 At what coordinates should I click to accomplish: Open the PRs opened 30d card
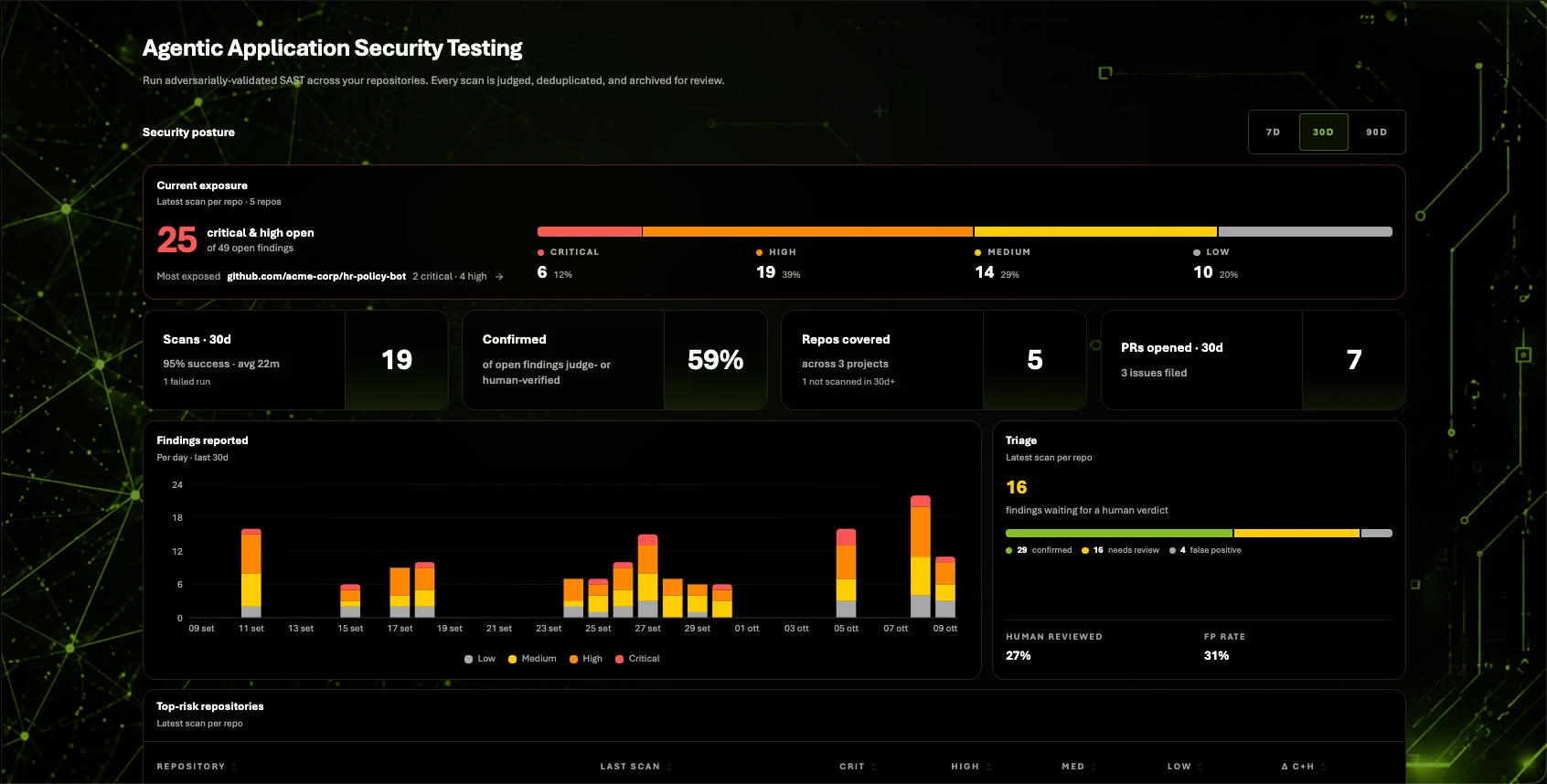1254,360
